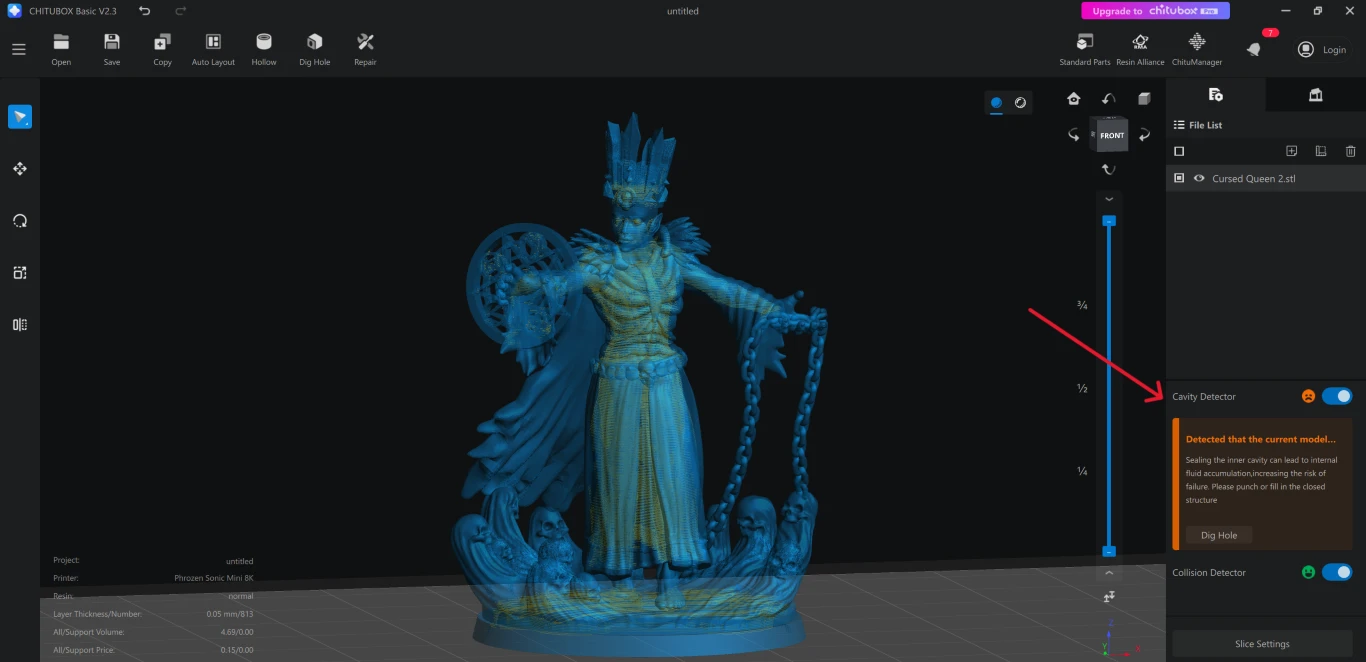Choose the Rotate tool in left sidebar

20,221
